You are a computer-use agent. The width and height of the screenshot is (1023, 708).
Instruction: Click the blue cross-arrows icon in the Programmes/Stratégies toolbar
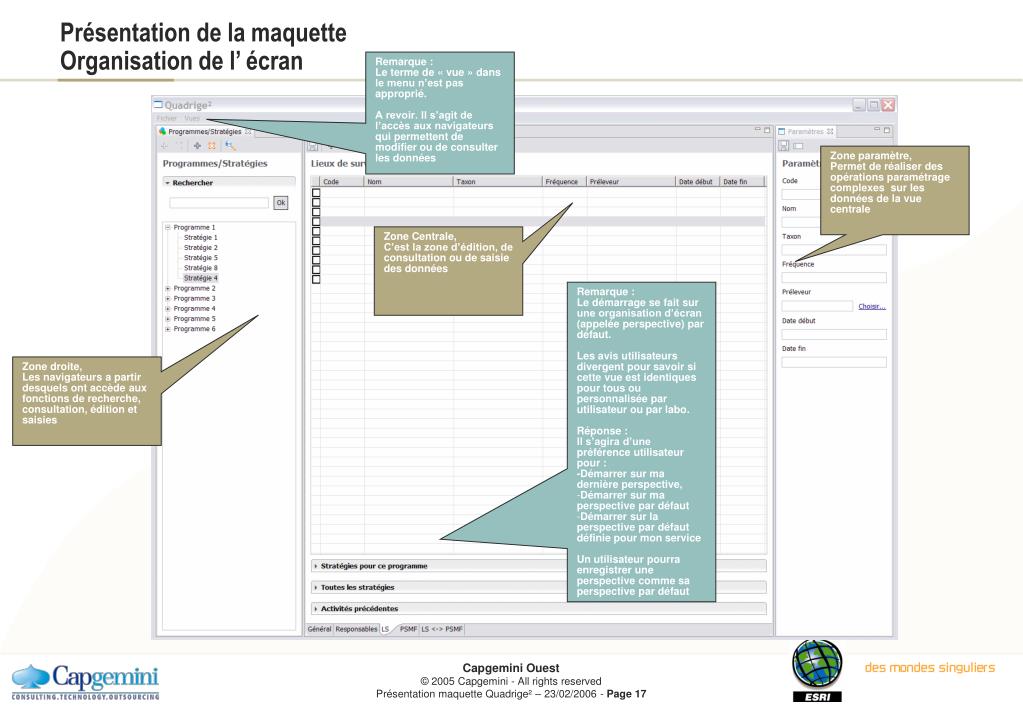coord(197,146)
